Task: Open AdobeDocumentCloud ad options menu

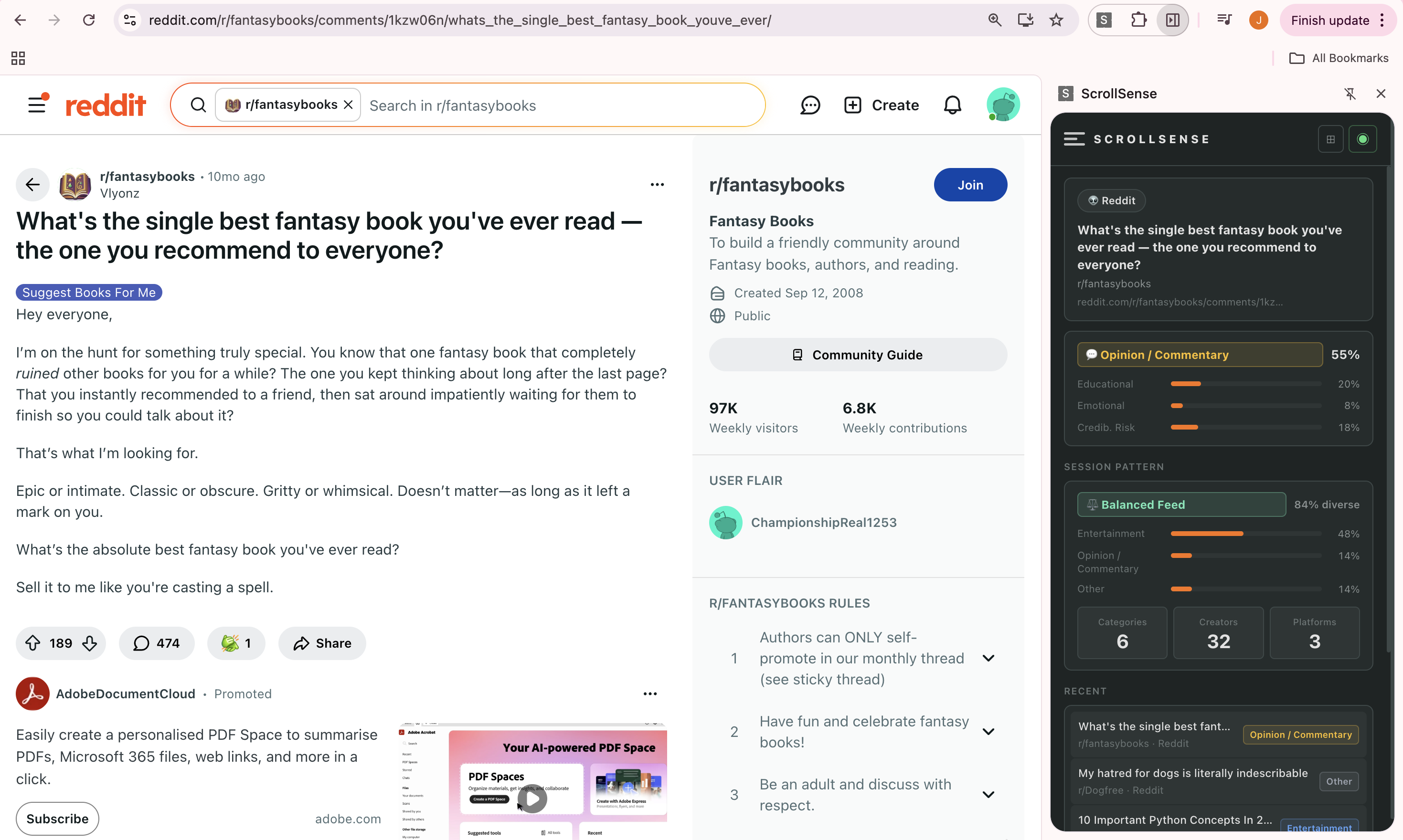Action: [649, 694]
